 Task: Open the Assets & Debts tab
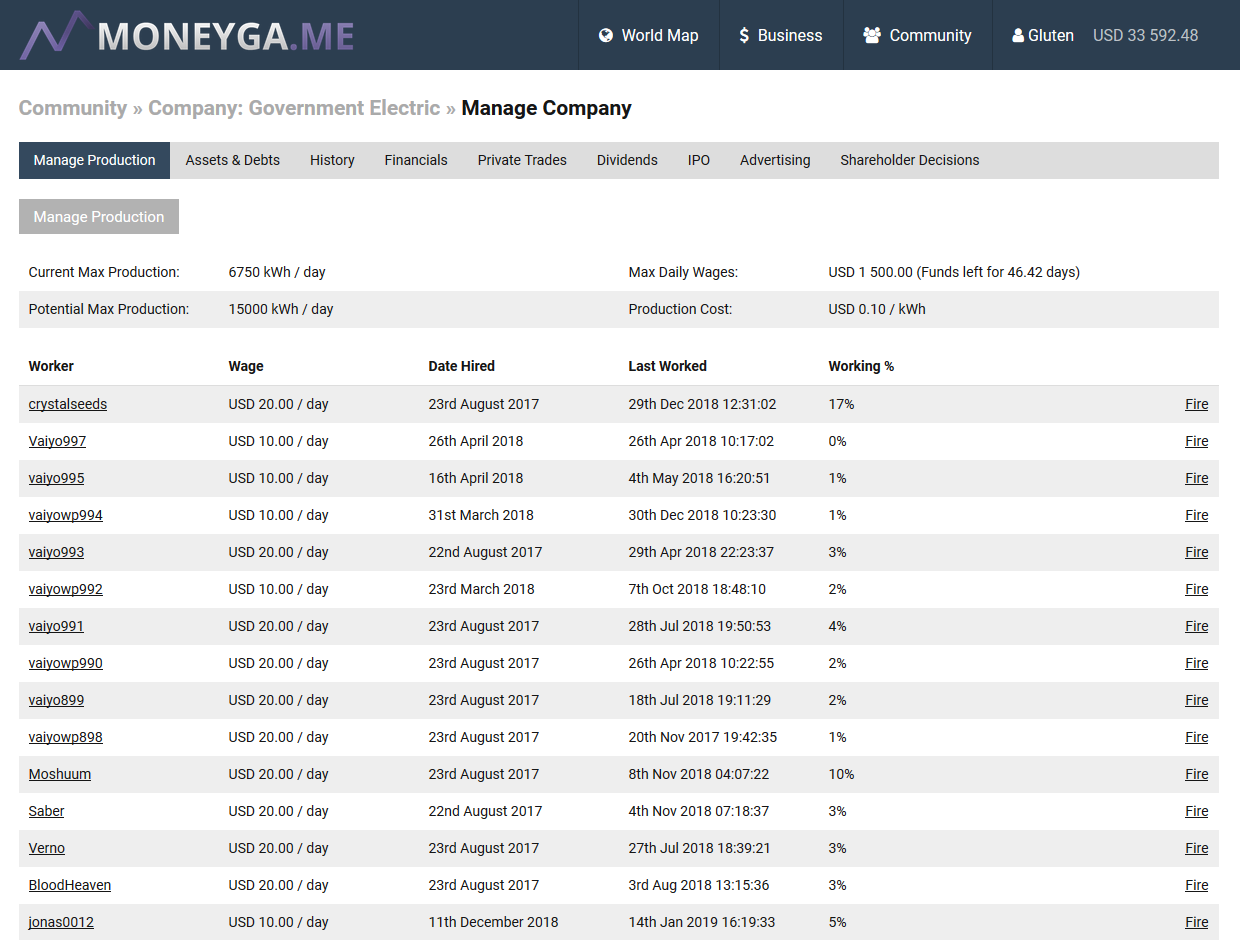coord(232,160)
